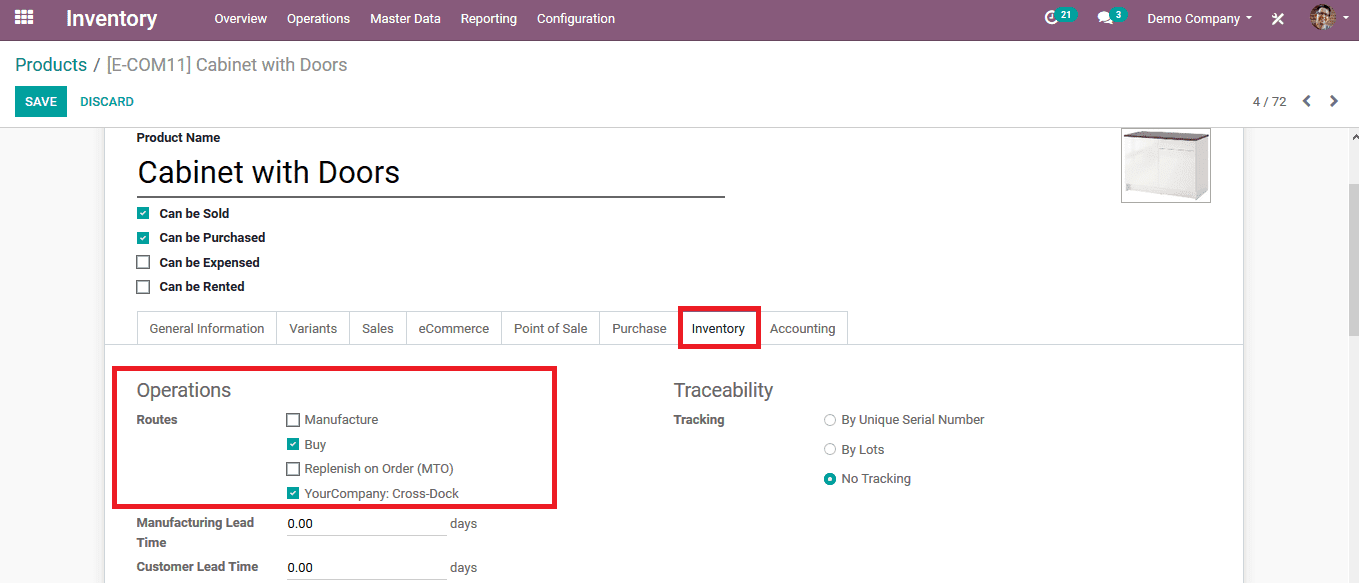Viewport: 1359px width, 583px height.
Task: Select No Tracking radio option
Action: [x=830, y=479]
